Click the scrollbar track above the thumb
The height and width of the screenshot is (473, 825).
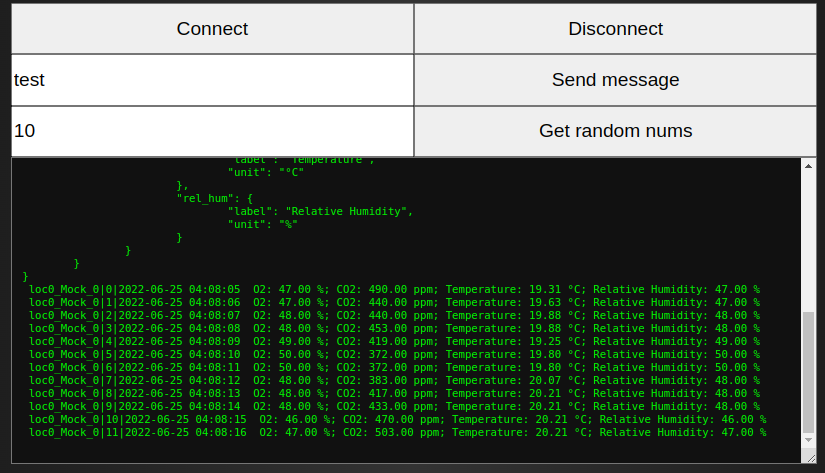(808, 242)
